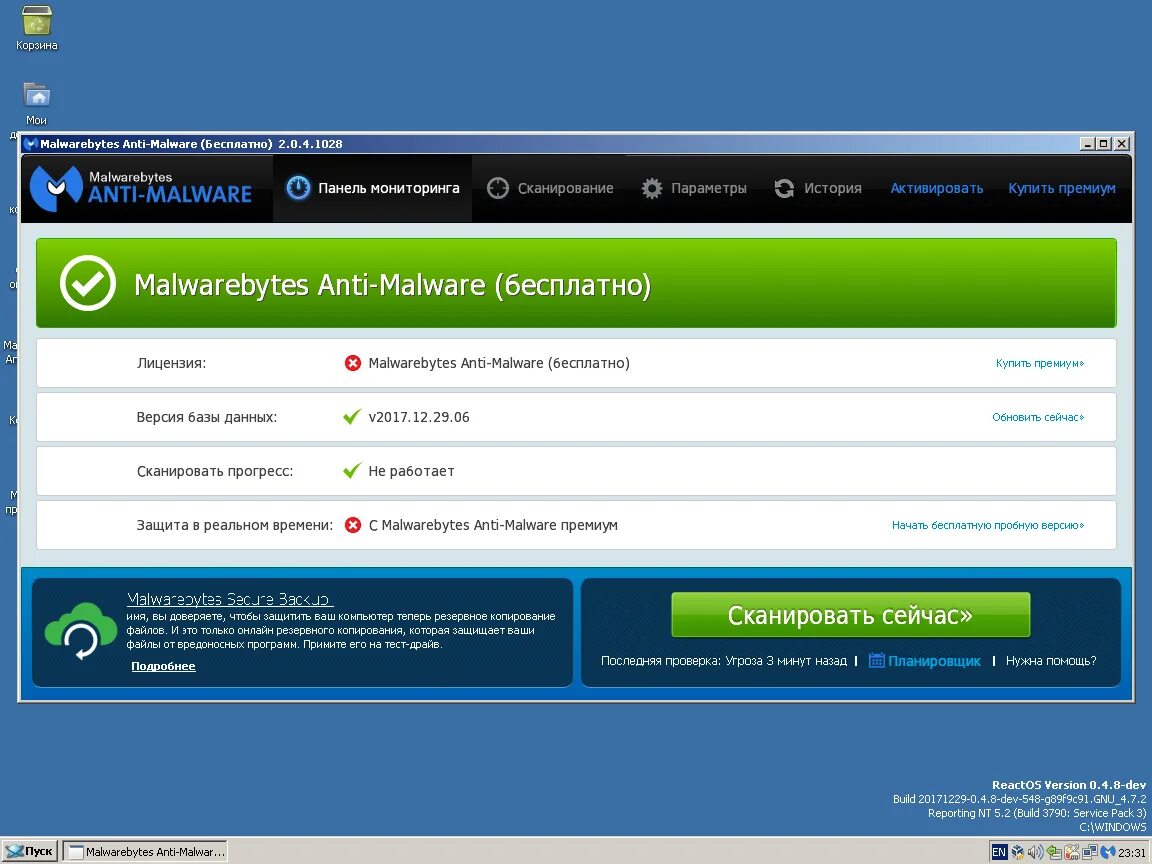The image size is (1152, 864).
Task: Click Купить премиум in the header bar
Action: point(1062,188)
